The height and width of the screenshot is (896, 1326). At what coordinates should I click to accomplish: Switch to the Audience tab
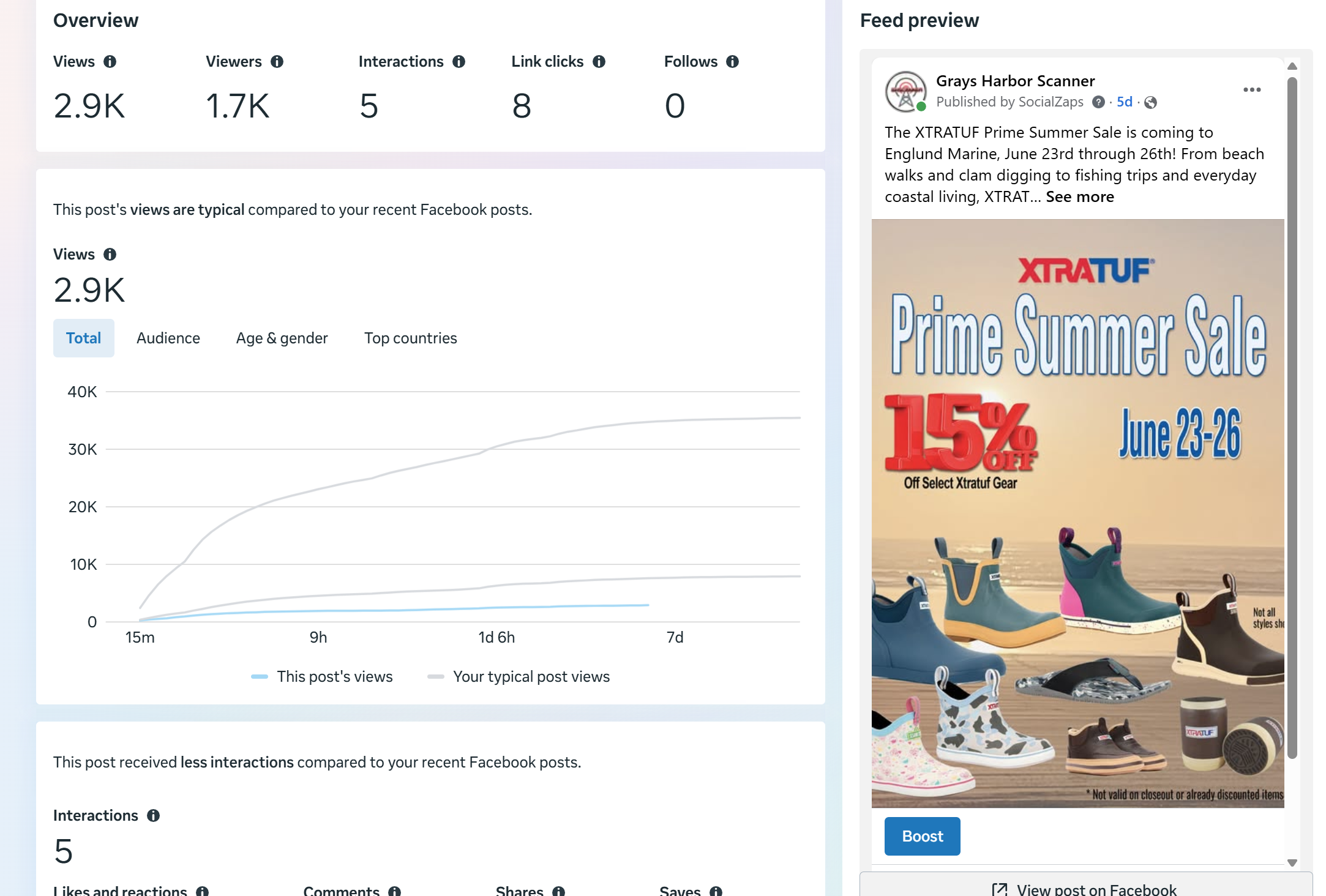(168, 338)
